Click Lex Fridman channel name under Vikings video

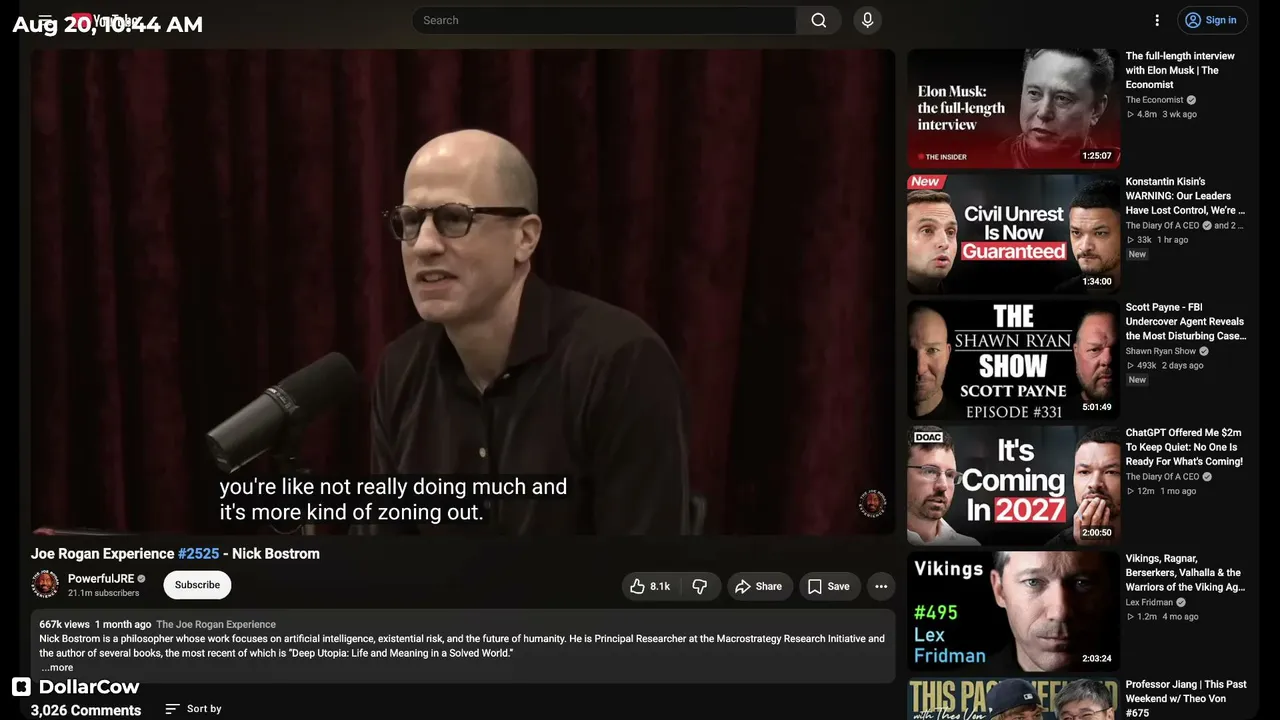pyautogui.click(x=1149, y=603)
